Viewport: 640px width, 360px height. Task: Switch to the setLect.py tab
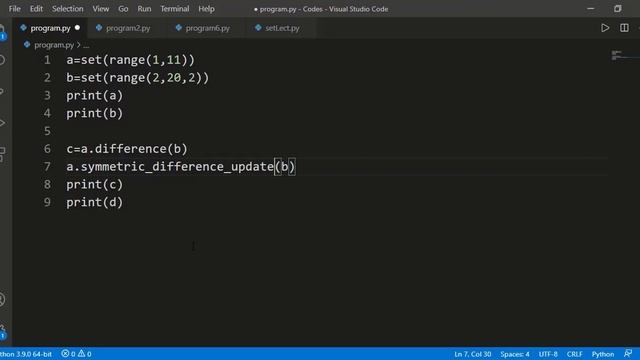pyautogui.click(x=282, y=28)
